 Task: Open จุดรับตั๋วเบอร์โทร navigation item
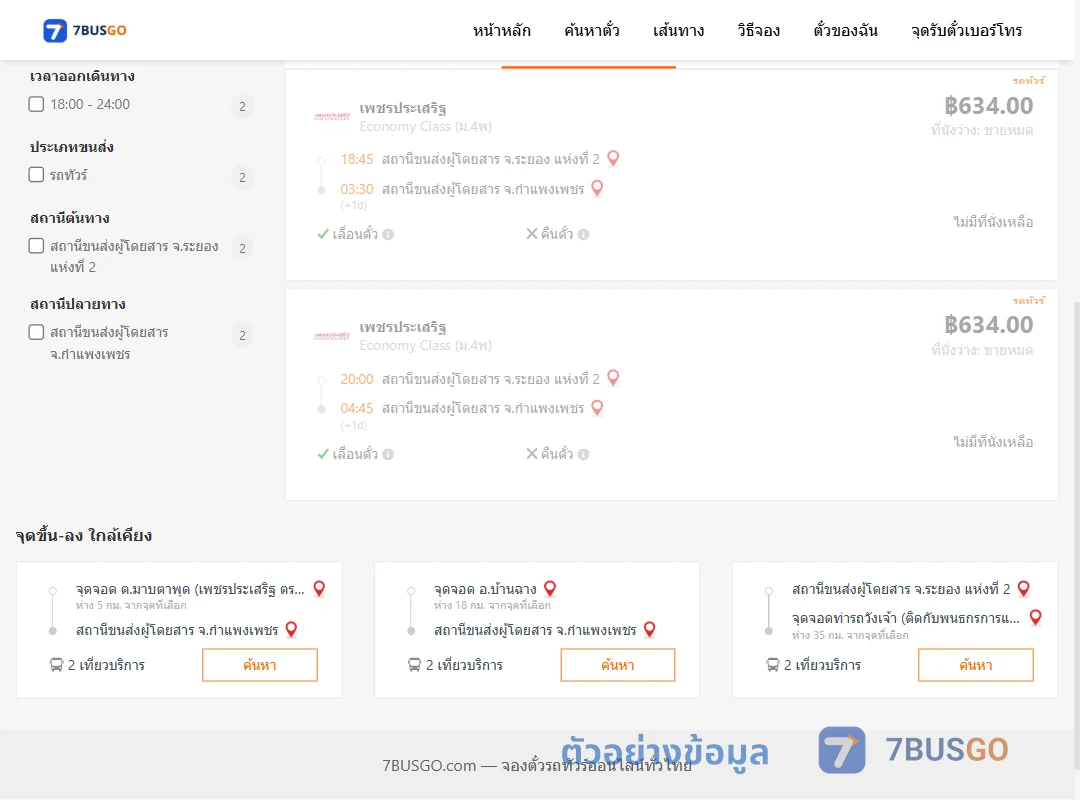(966, 30)
